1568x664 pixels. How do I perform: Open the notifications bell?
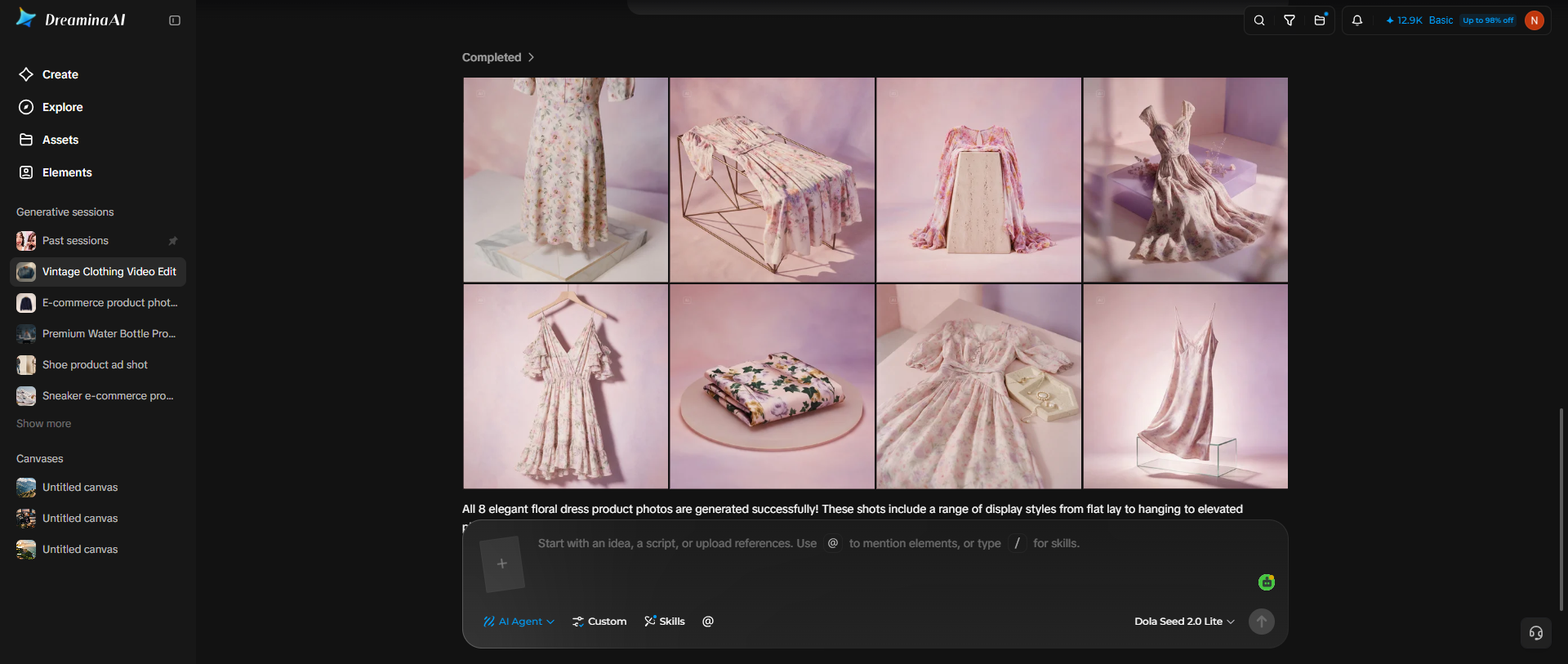pyautogui.click(x=1357, y=20)
